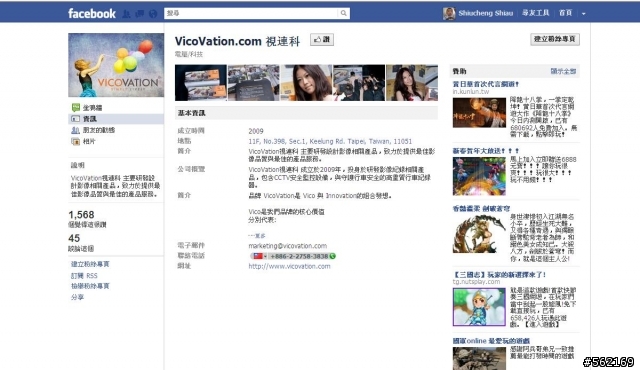Click the +886-2-2758-3838 phone number

tap(299, 256)
